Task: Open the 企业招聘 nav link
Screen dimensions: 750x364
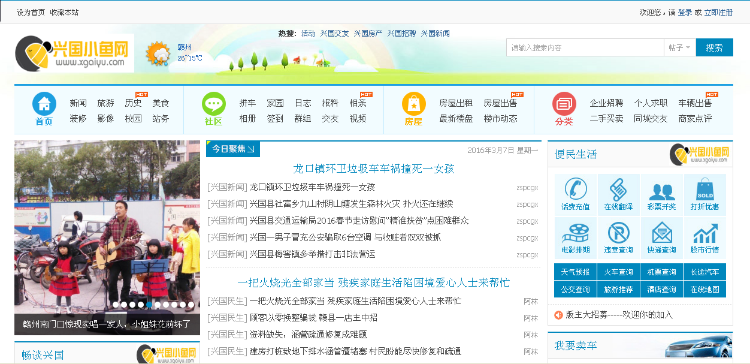Action: coord(606,103)
